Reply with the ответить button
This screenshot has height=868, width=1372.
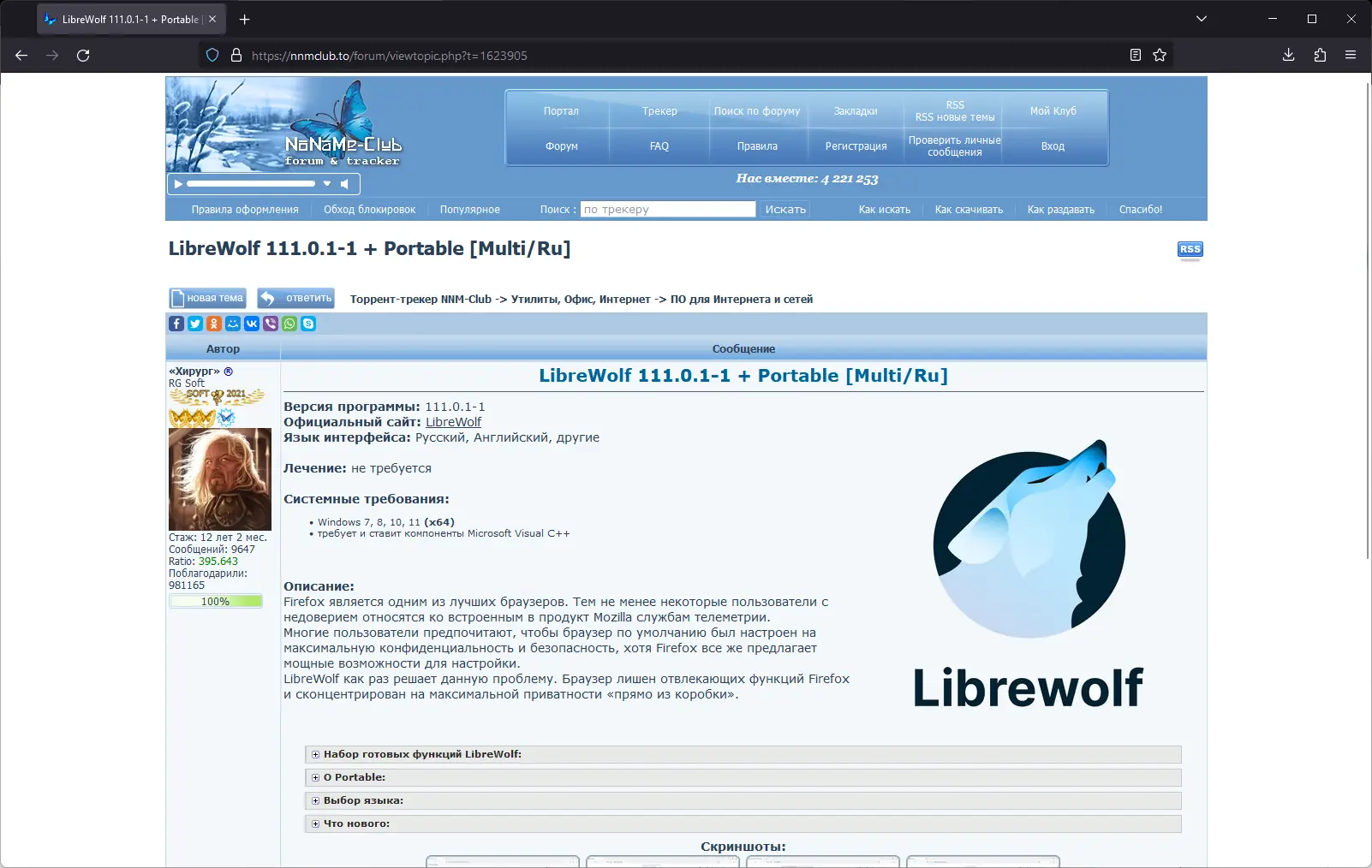(296, 298)
